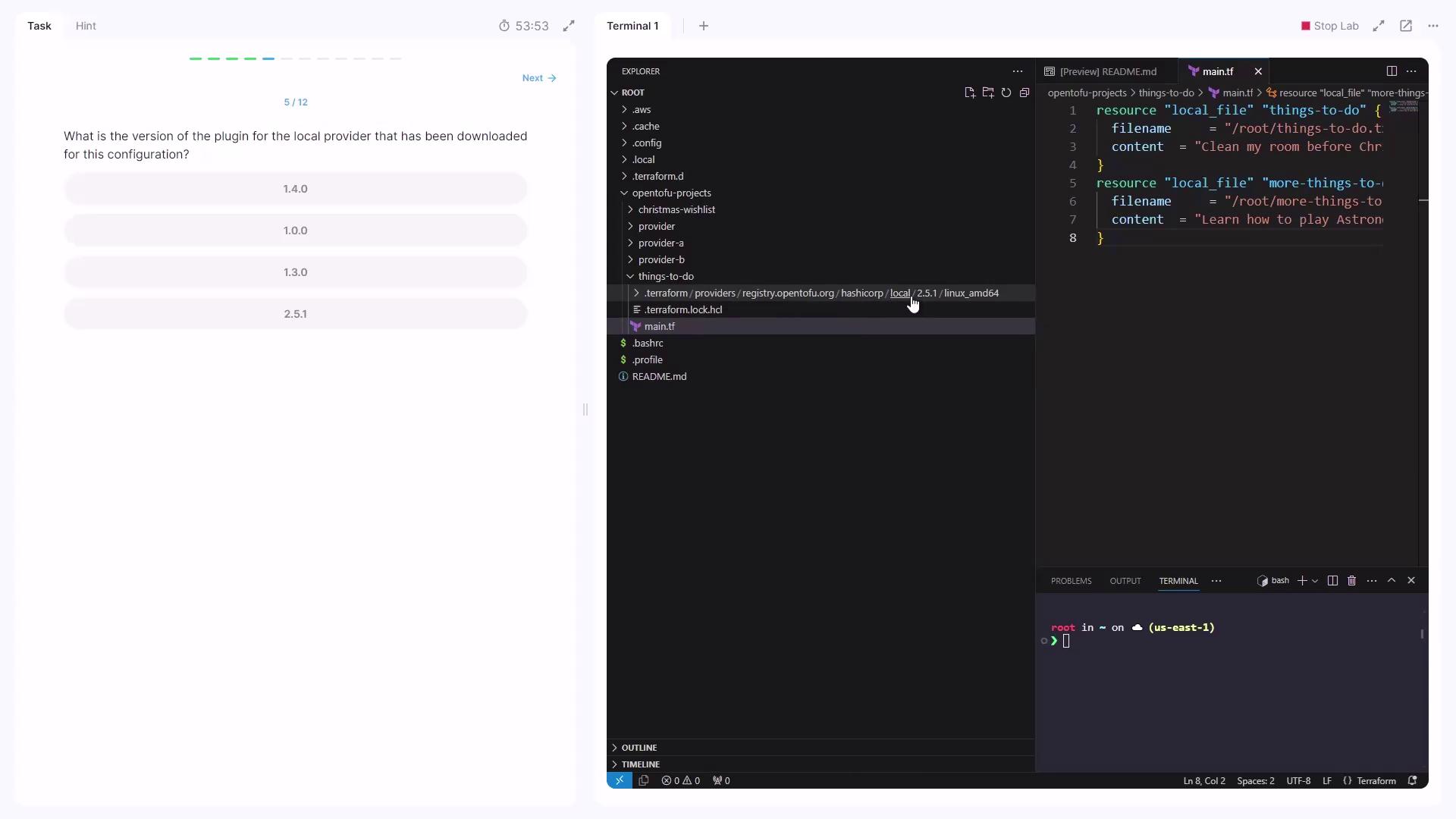Collapse all folders in Explorer
Viewport: 1456px width, 819px height.
[x=1025, y=93]
